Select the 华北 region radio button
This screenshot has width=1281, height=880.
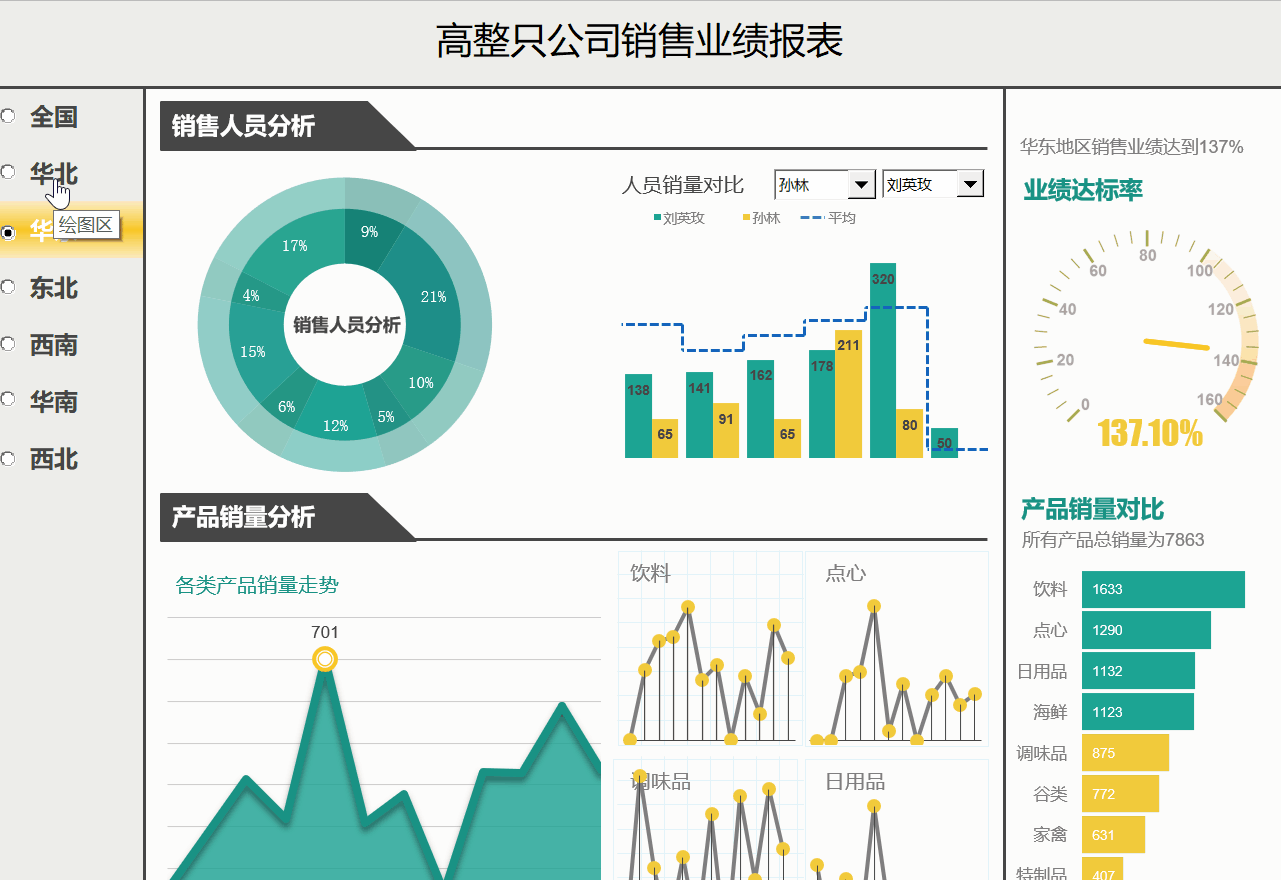[8, 172]
